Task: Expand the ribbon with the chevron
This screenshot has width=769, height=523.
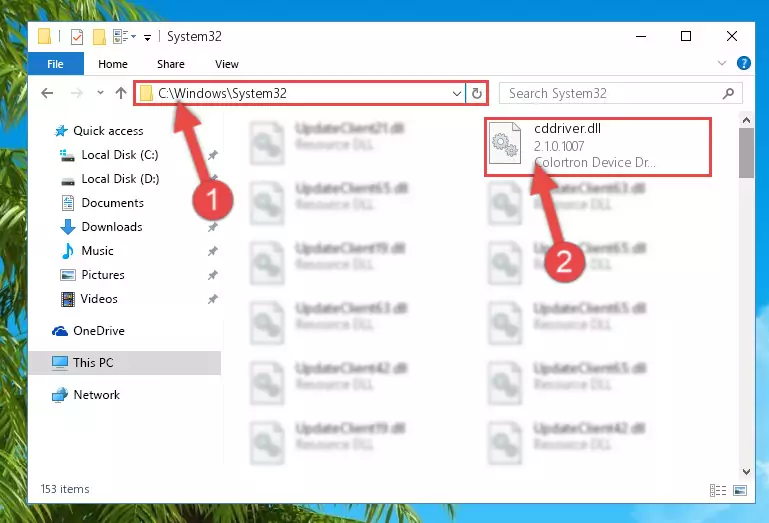Action: (722, 63)
